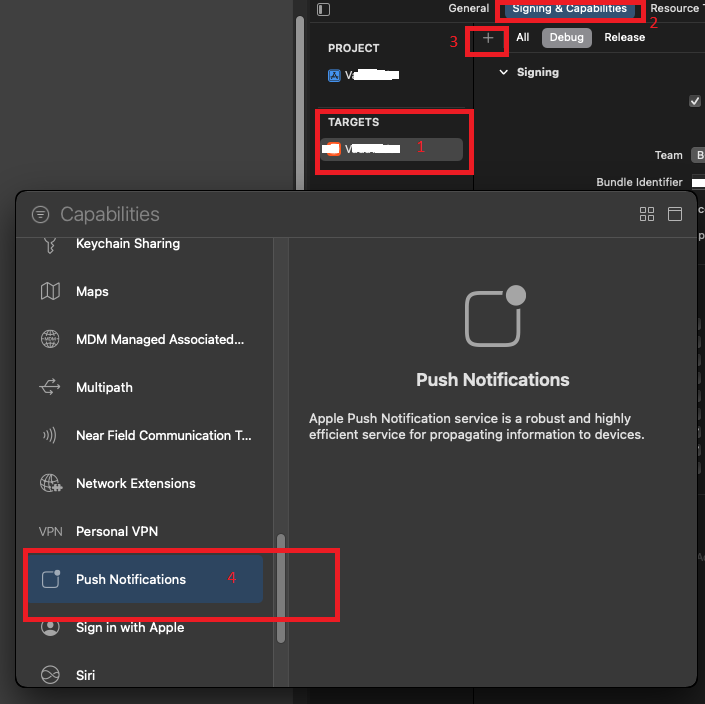
Task: Select the Maps capability icon
Action: click(50, 291)
